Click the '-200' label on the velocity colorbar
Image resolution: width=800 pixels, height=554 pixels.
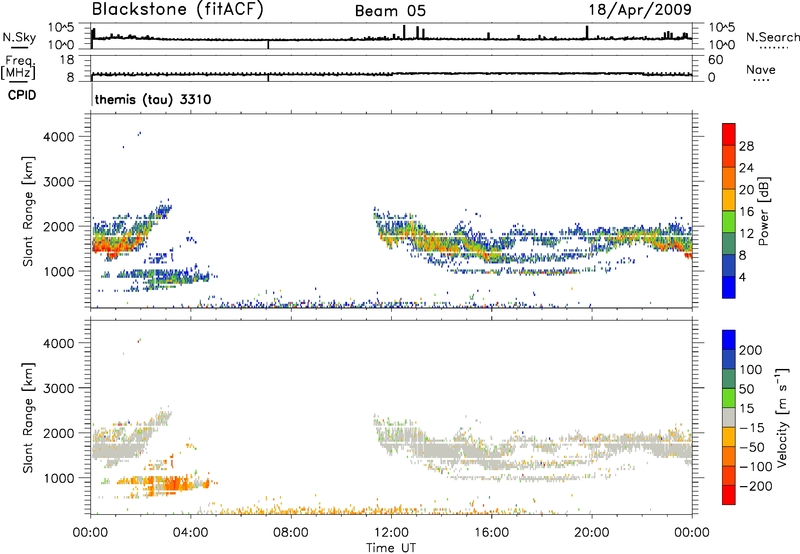click(x=755, y=486)
